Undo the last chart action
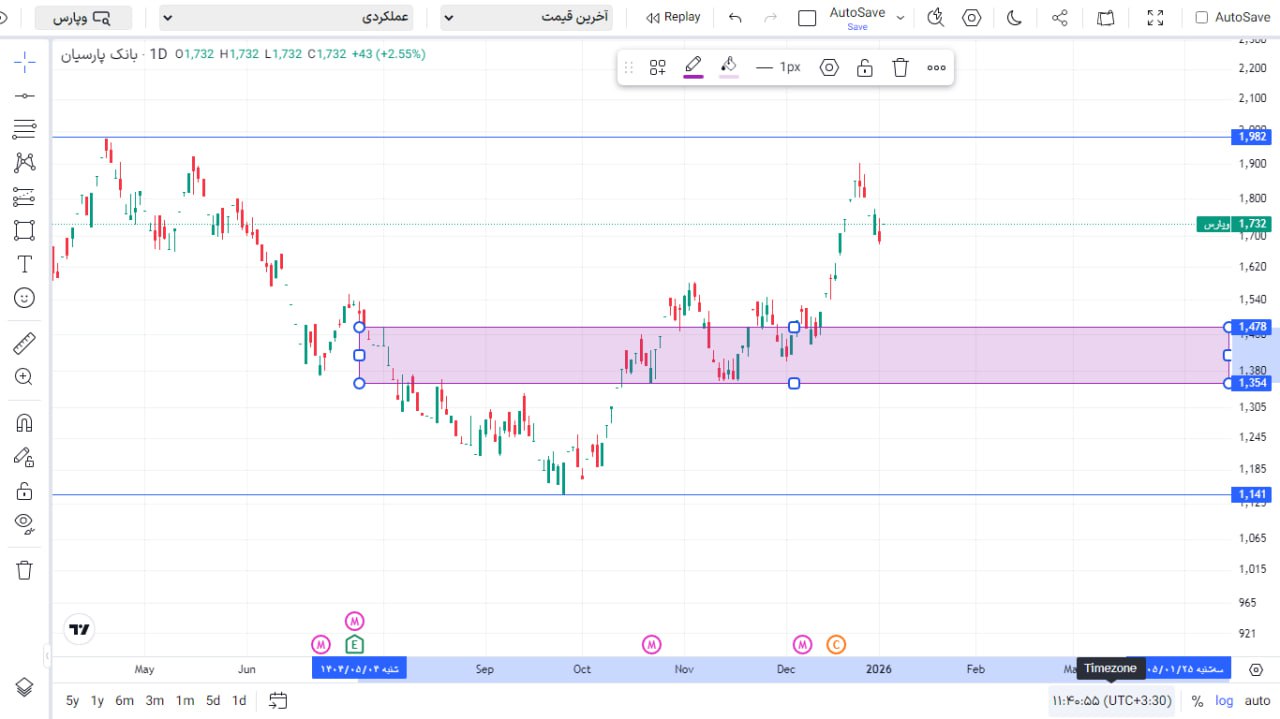 [736, 17]
